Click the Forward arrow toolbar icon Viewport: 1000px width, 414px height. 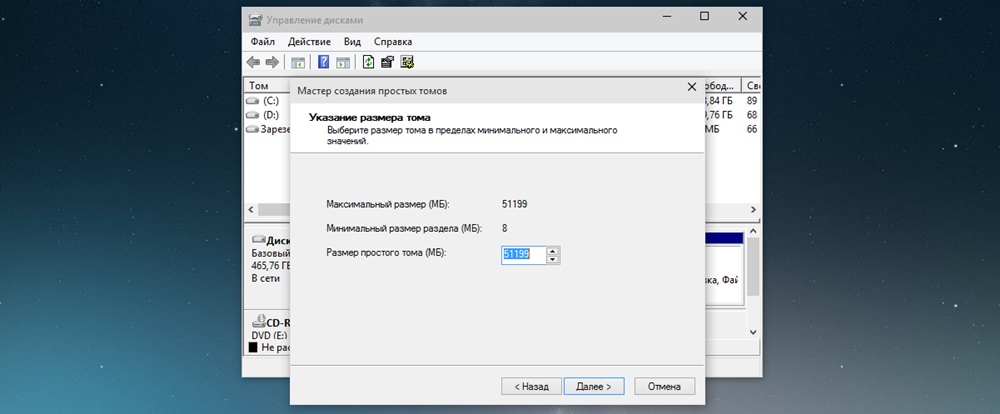tap(273, 62)
